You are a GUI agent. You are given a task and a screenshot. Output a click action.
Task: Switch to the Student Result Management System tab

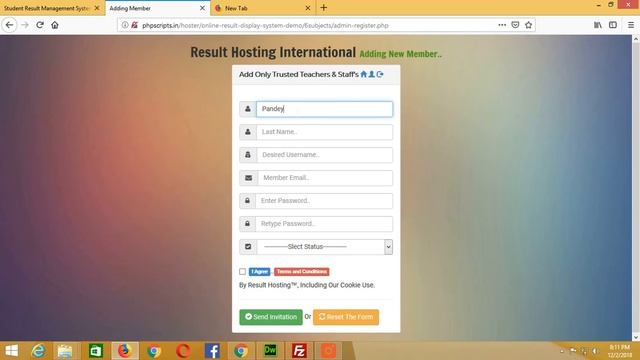[x=47, y=8]
